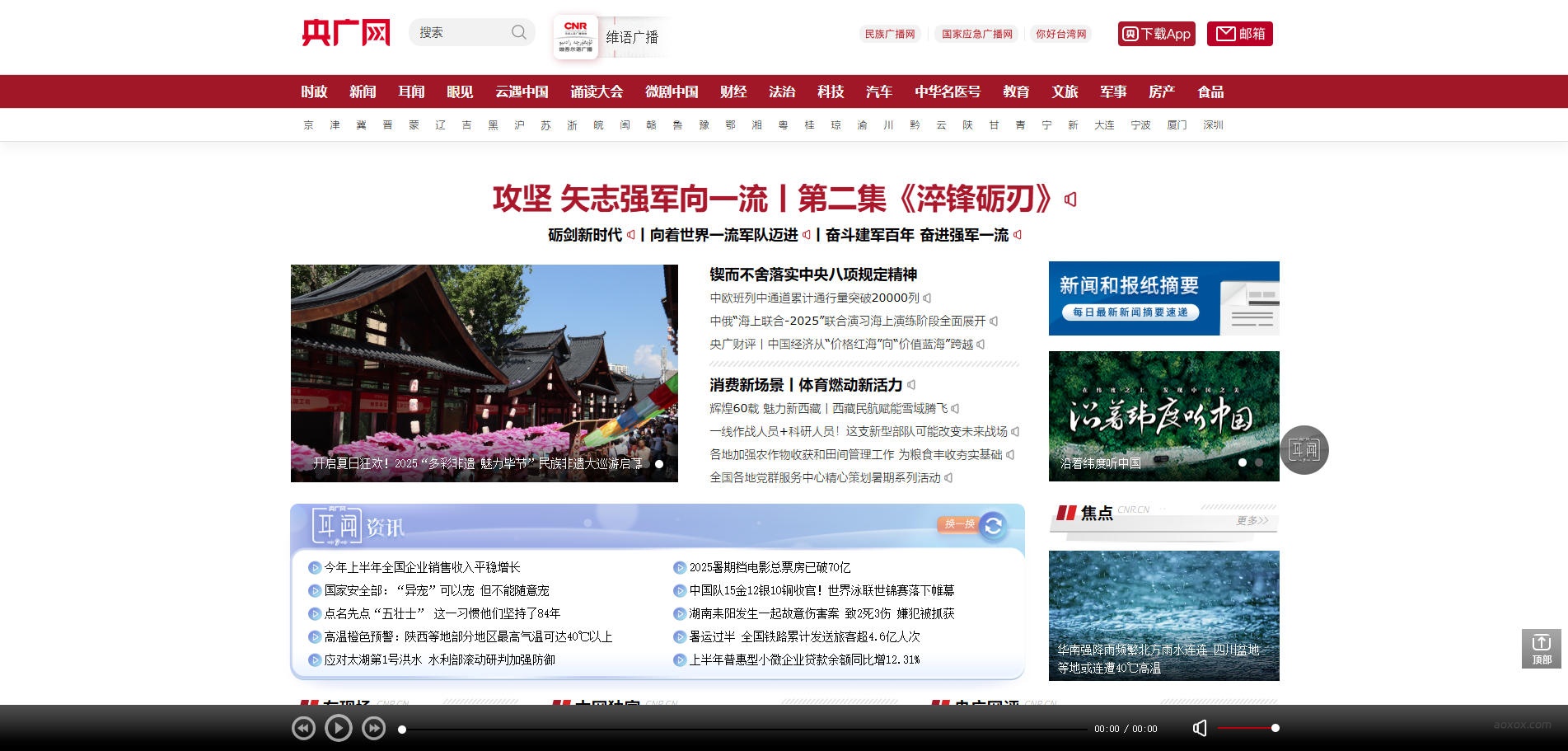Image resolution: width=1568 pixels, height=751 pixels.
Task: Click inside the 搜索 search input field
Action: [x=457, y=31]
